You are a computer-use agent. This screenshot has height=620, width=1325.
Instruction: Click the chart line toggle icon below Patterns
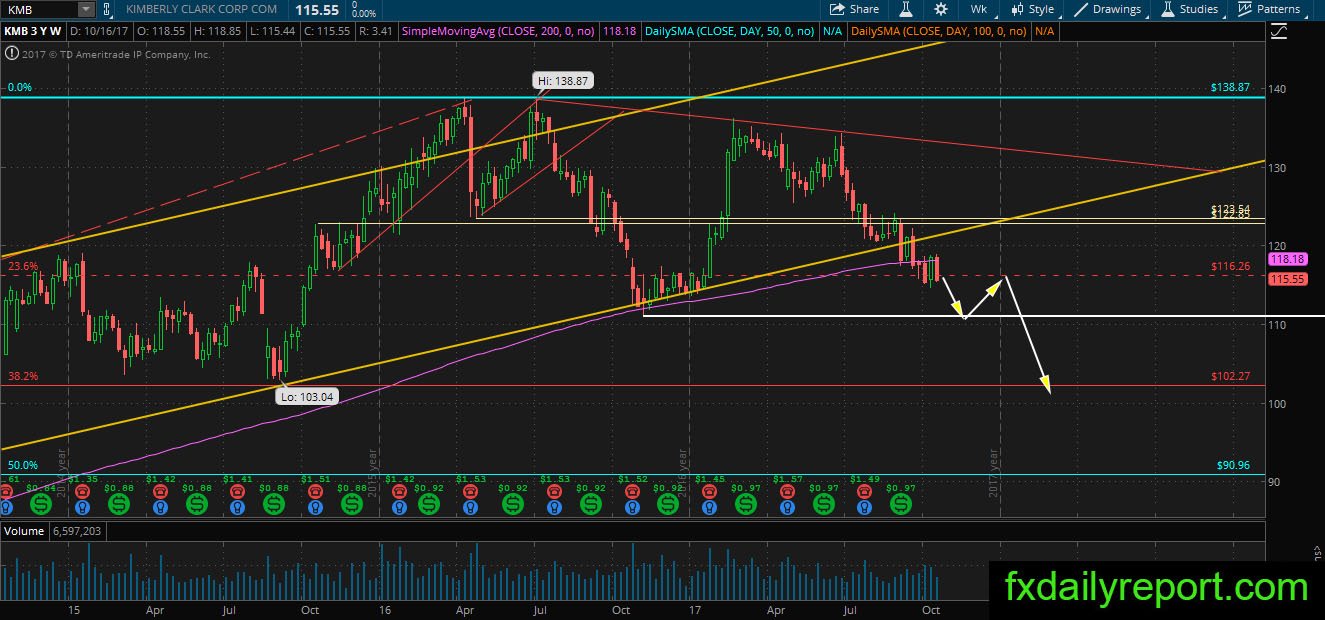click(x=1277, y=32)
